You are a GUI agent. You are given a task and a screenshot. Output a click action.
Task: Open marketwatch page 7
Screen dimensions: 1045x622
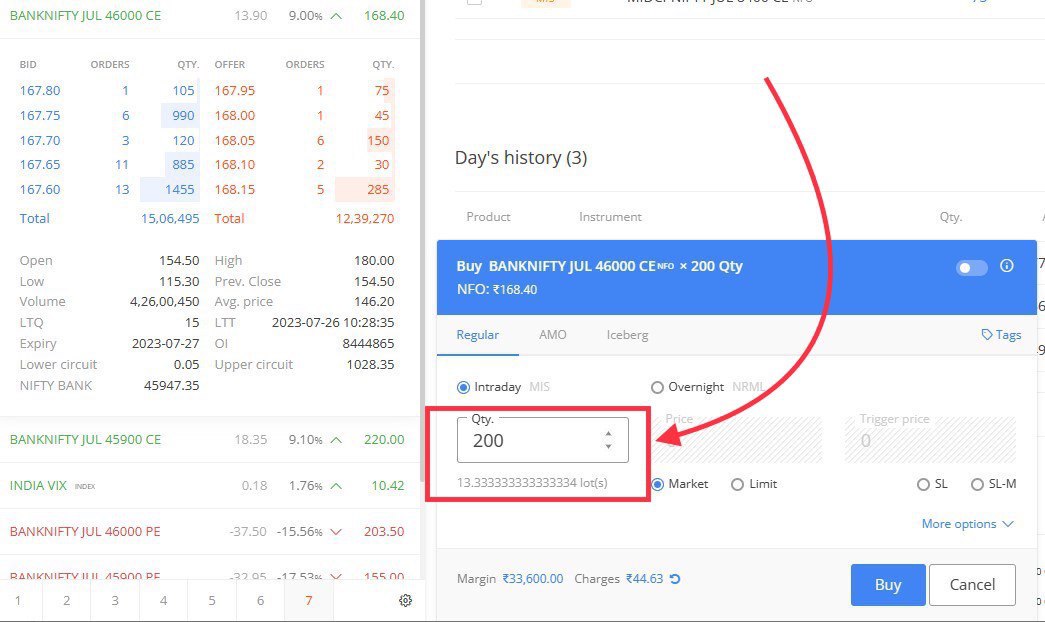point(309,601)
